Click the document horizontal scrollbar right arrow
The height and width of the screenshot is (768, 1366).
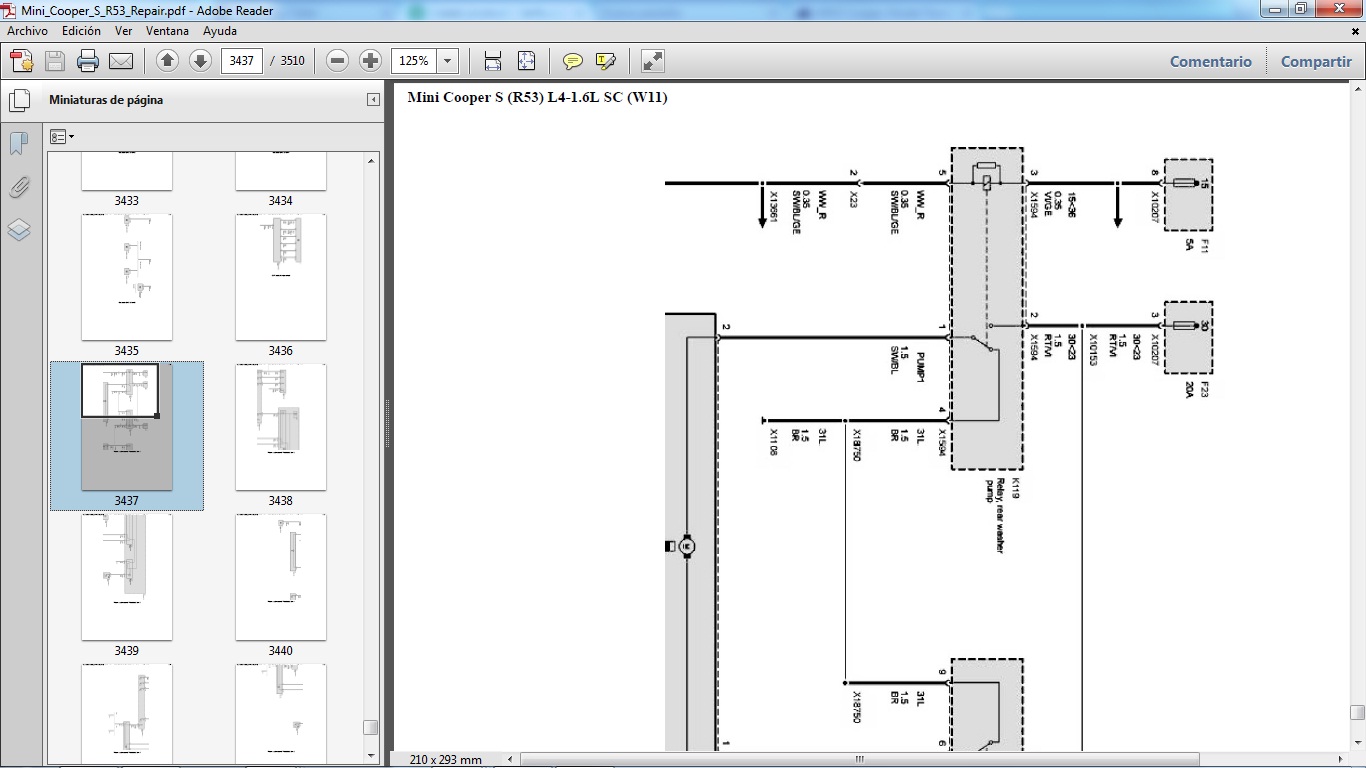tap(1341, 759)
